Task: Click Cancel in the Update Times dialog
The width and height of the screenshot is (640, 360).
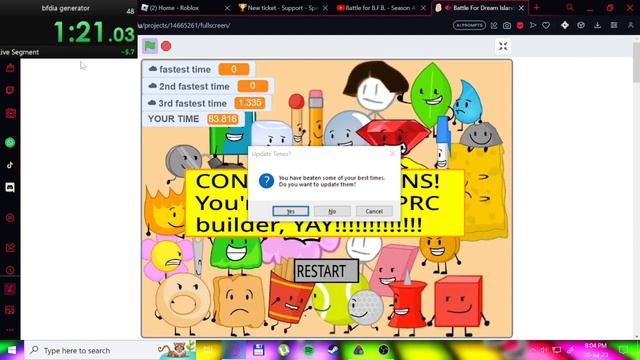Action: pyautogui.click(x=374, y=211)
